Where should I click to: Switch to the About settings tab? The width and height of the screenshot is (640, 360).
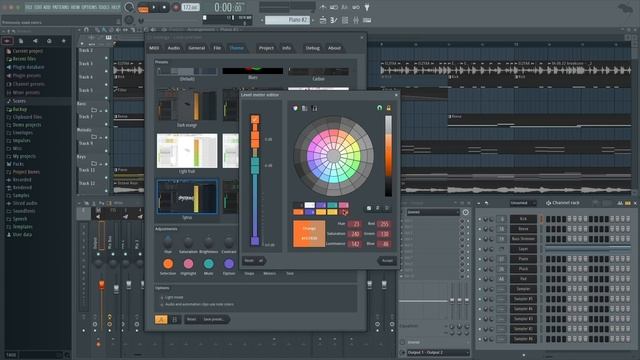334,48
